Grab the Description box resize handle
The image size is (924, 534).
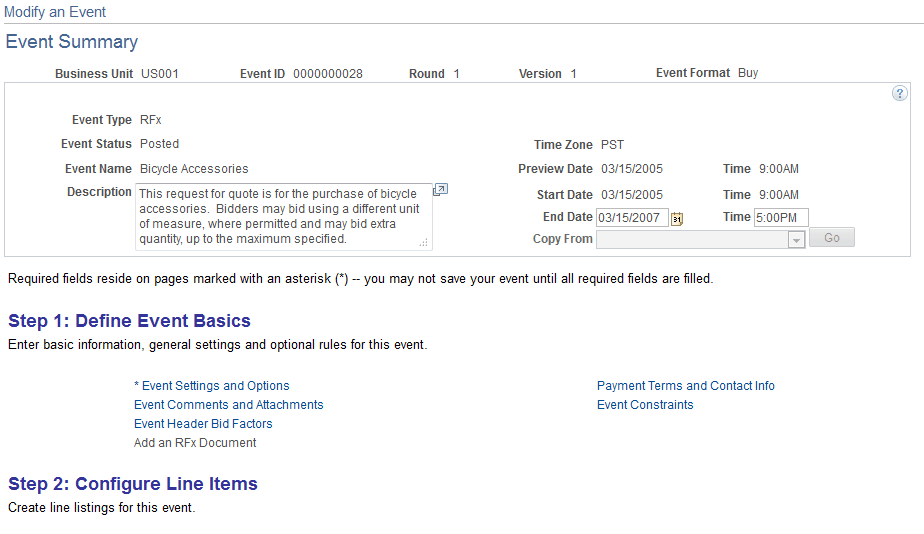coord(424,243)
